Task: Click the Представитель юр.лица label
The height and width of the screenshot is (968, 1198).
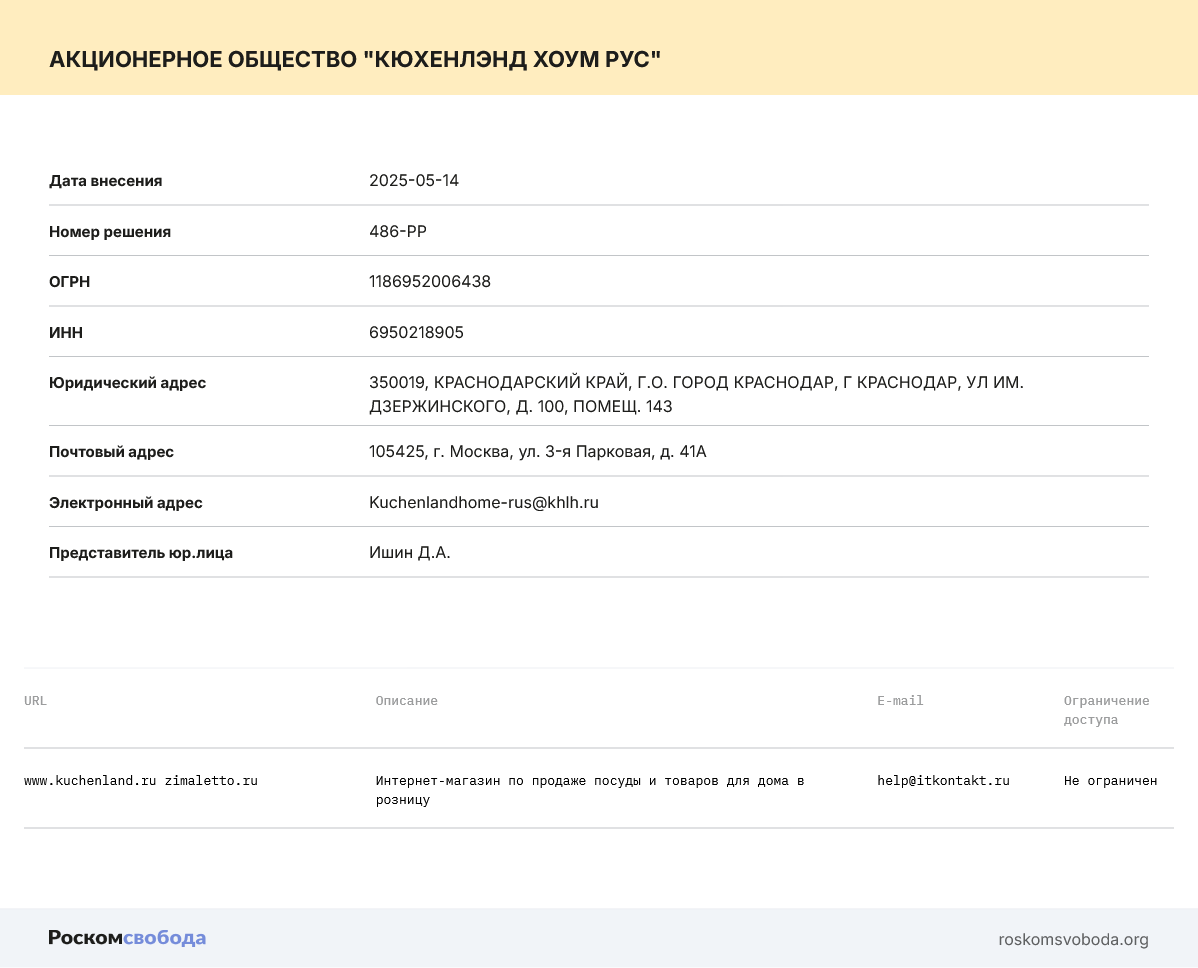Action: pyautogui.click(x=141, y=553)
